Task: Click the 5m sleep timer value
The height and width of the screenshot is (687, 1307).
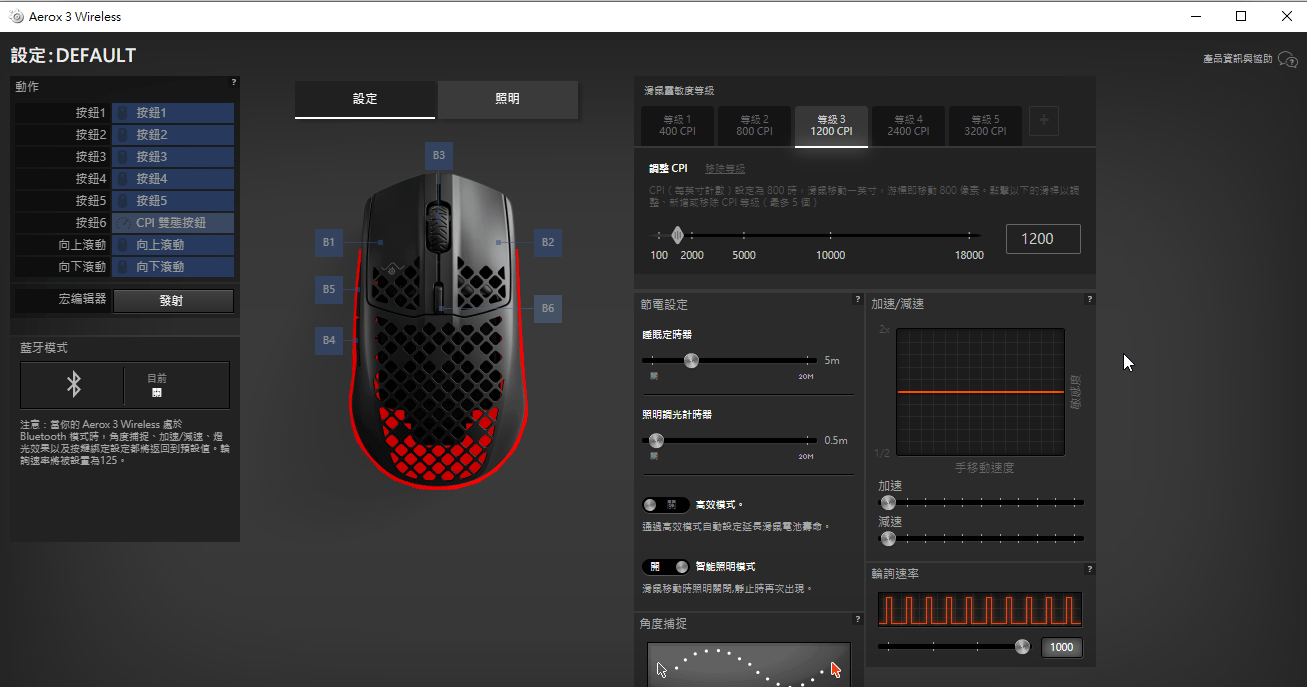Action: click(832, 360)
